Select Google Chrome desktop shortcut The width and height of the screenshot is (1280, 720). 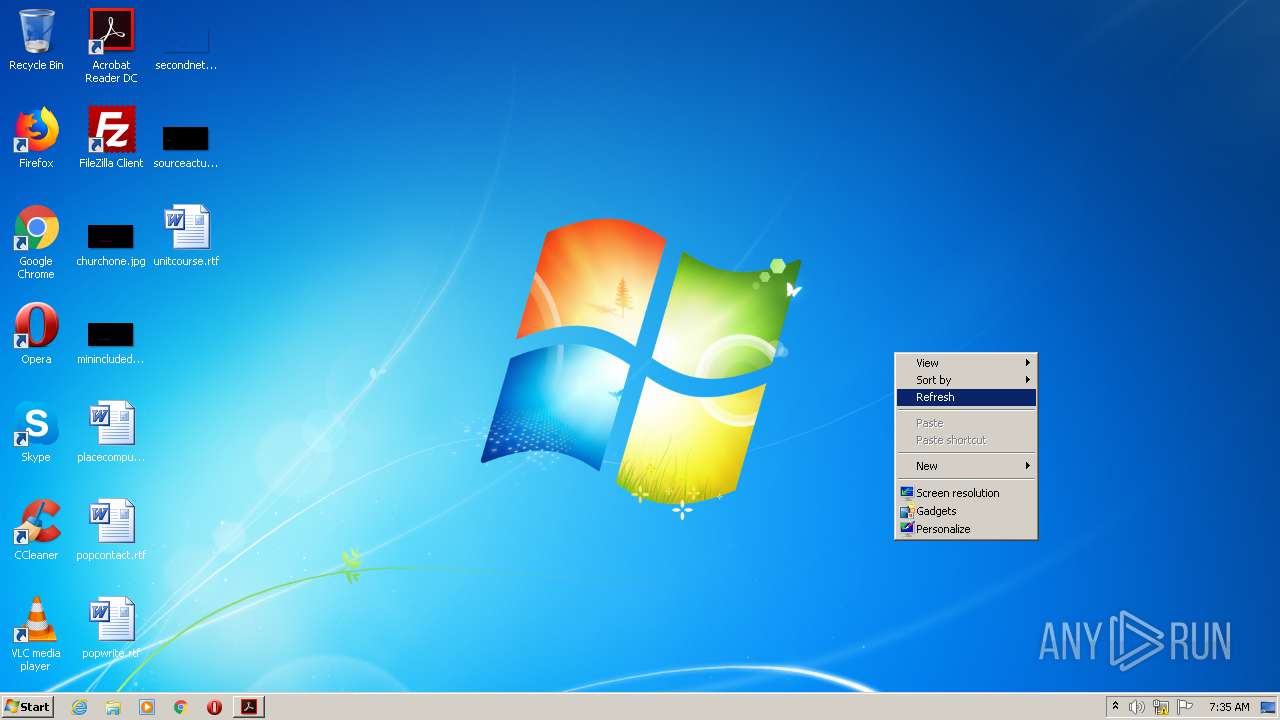[x=36, y=242]
